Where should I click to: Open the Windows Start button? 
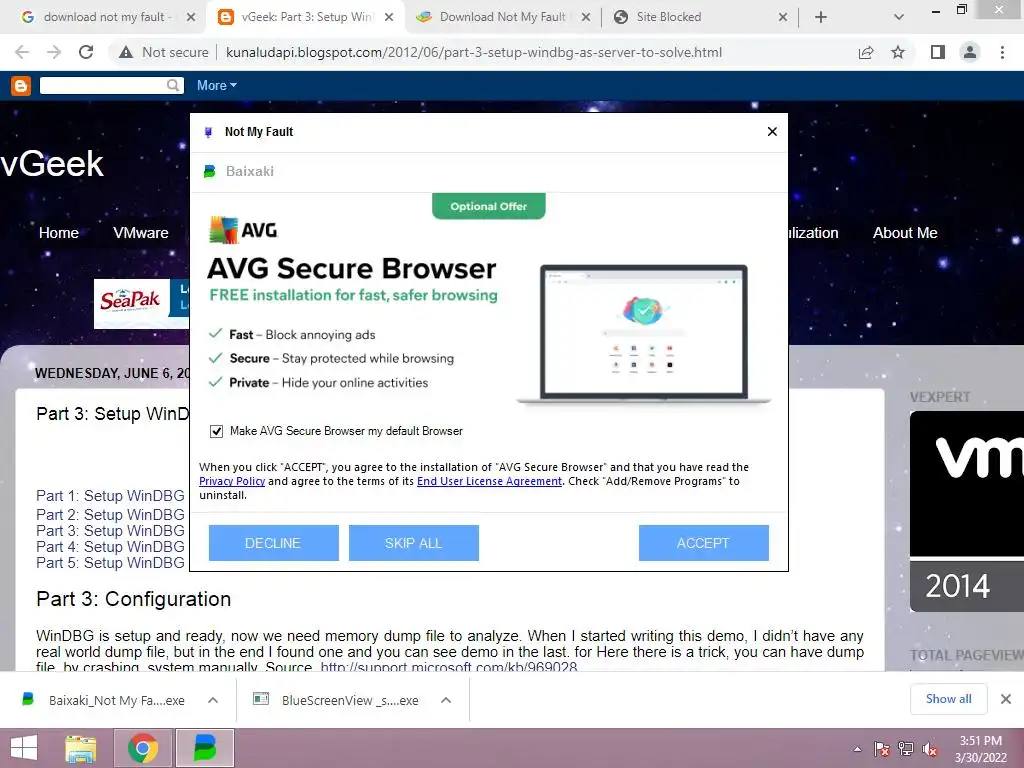24,748
